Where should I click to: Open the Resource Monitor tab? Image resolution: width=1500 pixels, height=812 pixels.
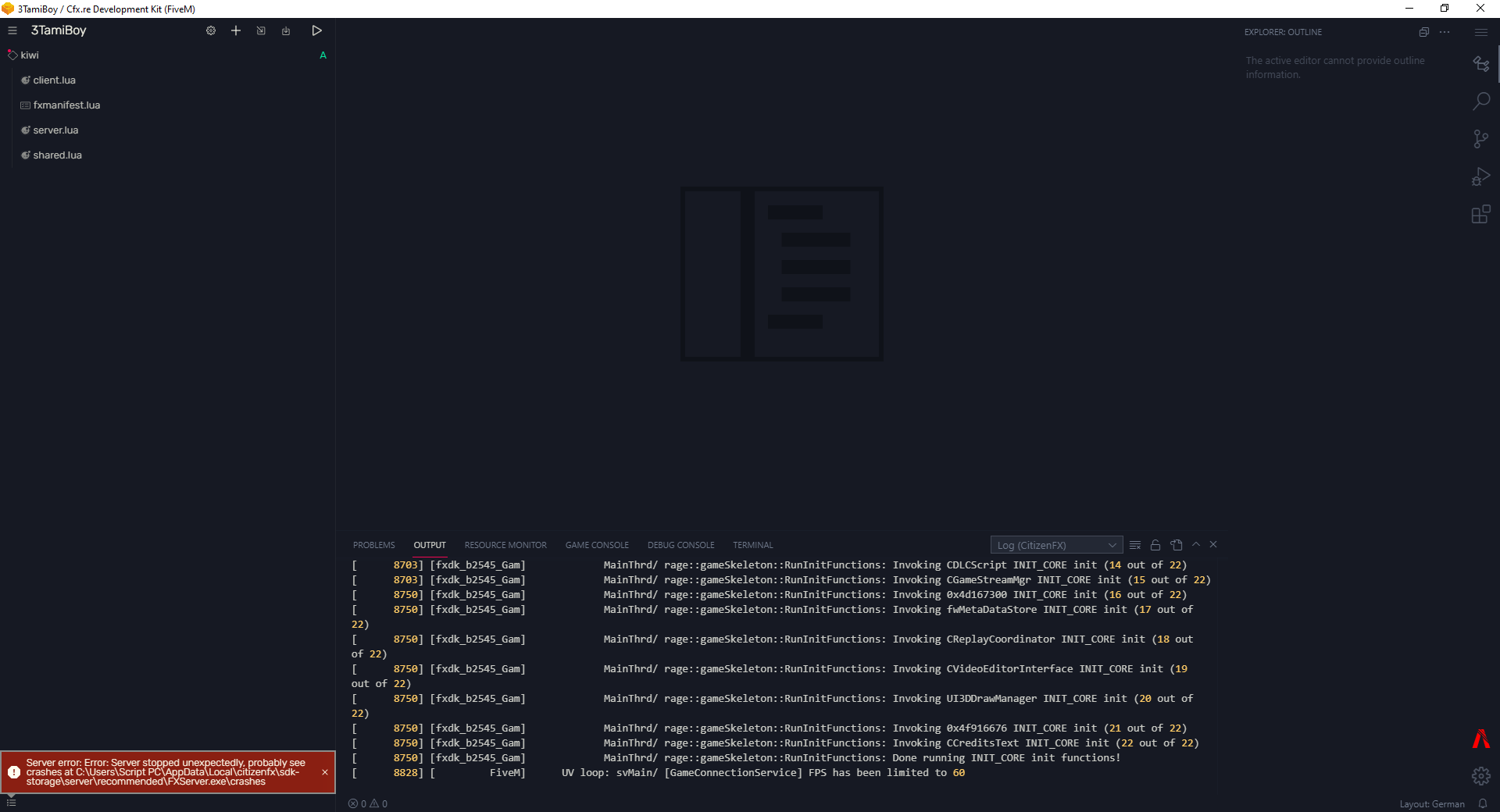505,545
